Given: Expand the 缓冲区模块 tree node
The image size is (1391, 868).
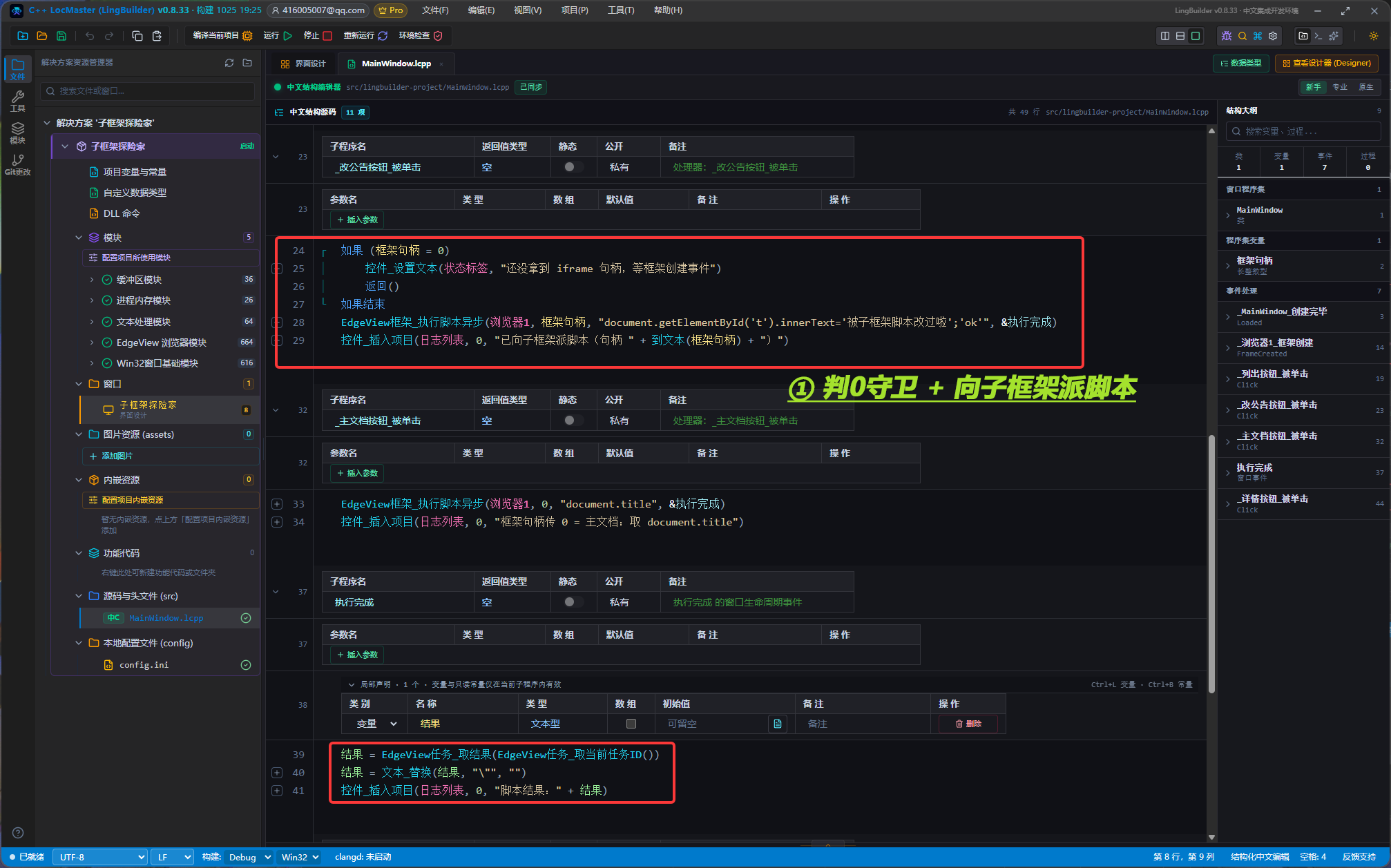Looking at the screenshot, I should [92, 280].
